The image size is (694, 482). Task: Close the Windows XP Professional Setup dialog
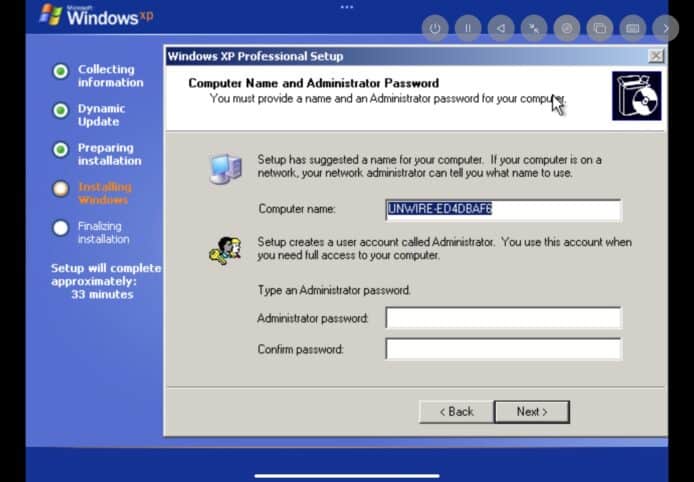click(x=656, y=57)
